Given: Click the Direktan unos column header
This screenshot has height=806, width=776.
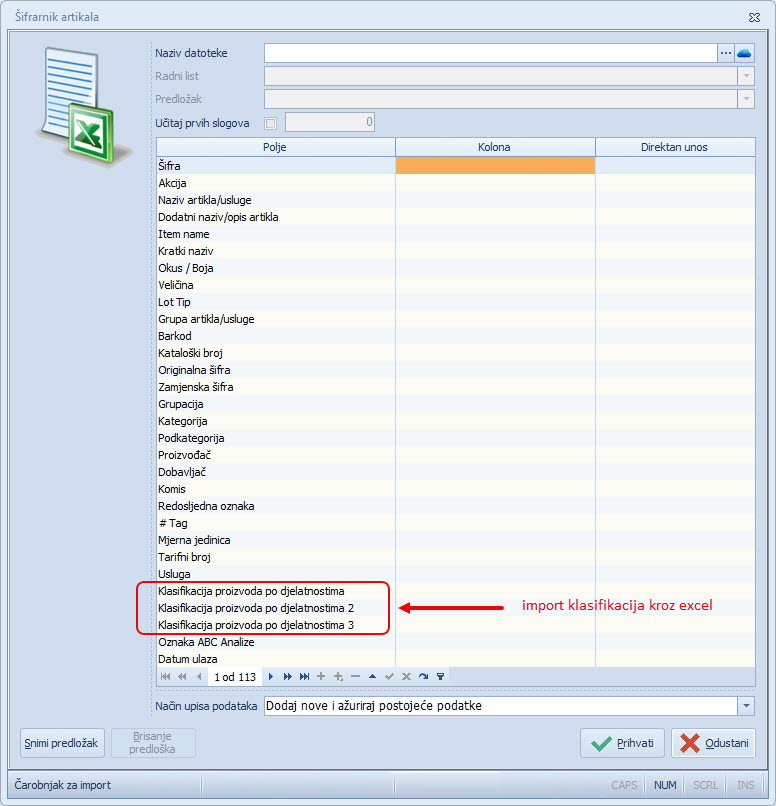Looking at the screenshot, I should (x=674, y=147).
